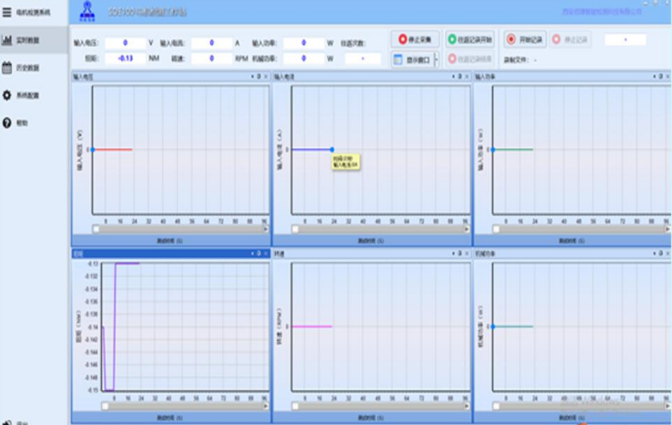Click the right arrow of the torque chart scrollbar

point(266,406)
